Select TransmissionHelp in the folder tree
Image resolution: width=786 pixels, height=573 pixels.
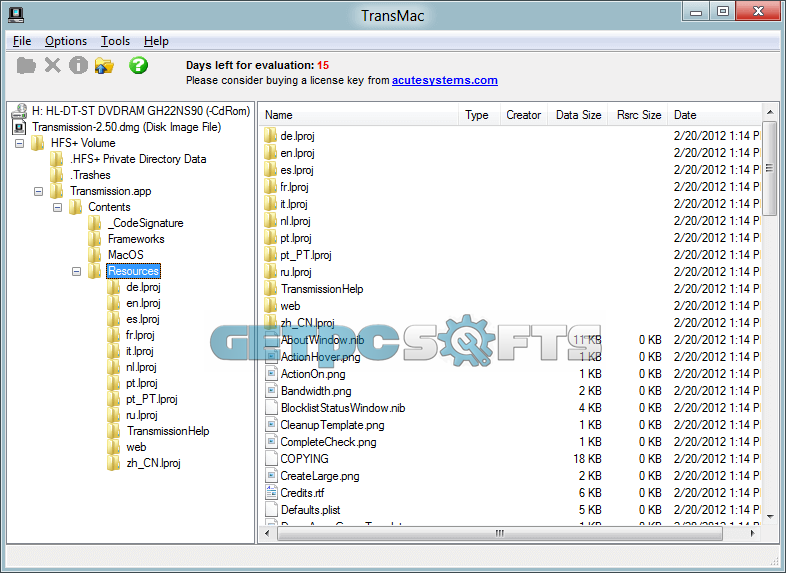168,431
